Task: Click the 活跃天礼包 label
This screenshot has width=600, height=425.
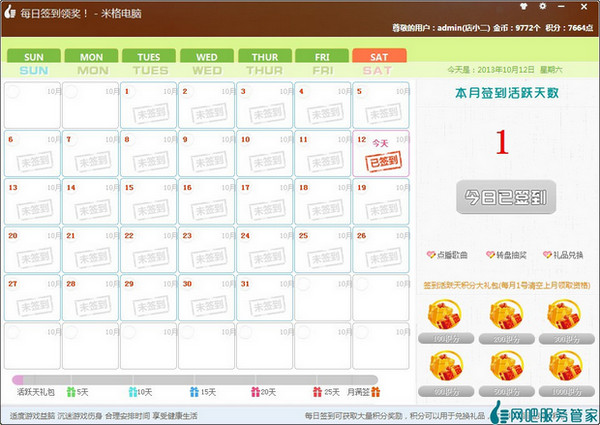Action: click(36, 392)
